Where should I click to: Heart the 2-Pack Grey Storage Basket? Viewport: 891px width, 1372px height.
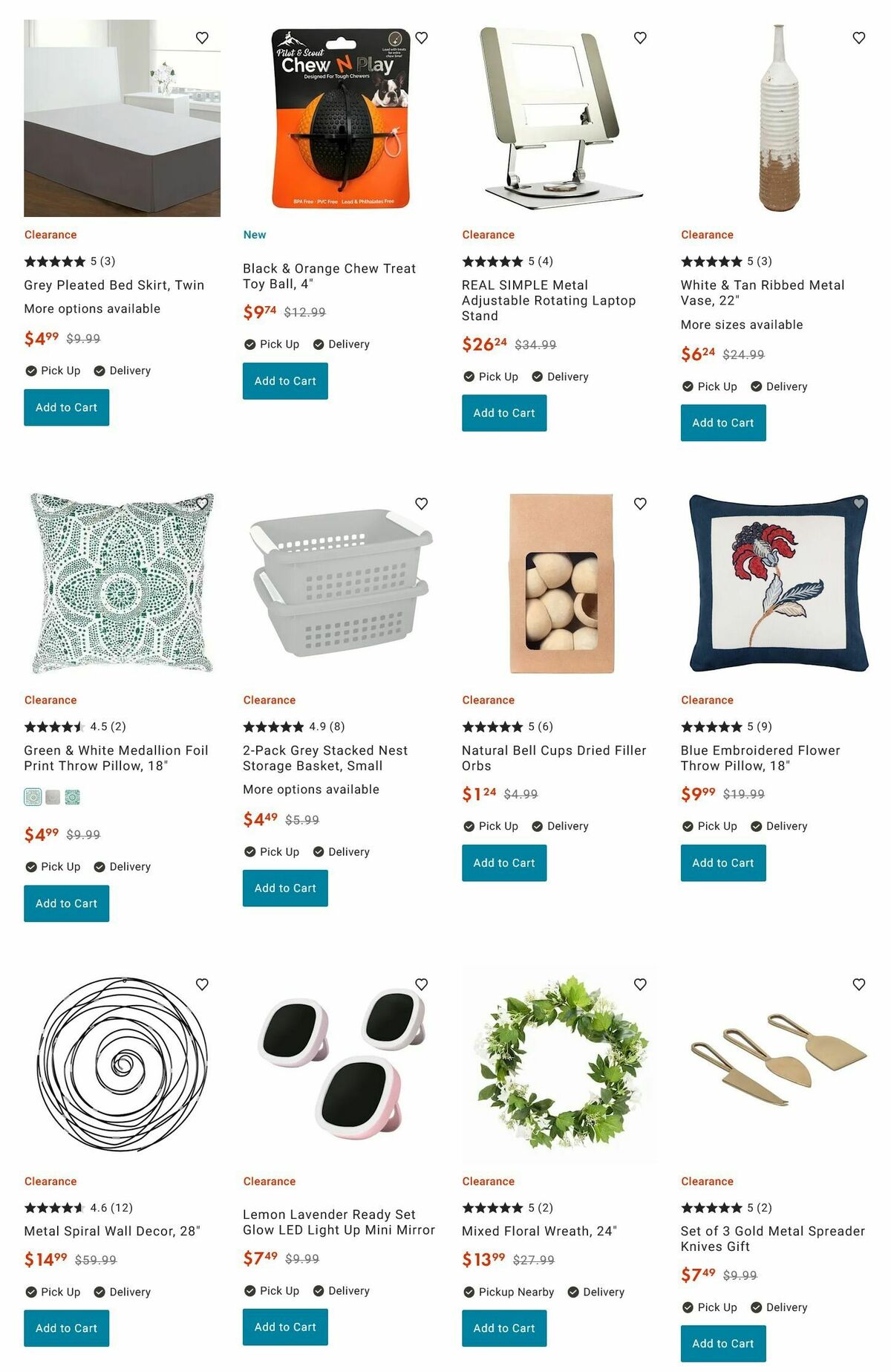click(421, 504)
